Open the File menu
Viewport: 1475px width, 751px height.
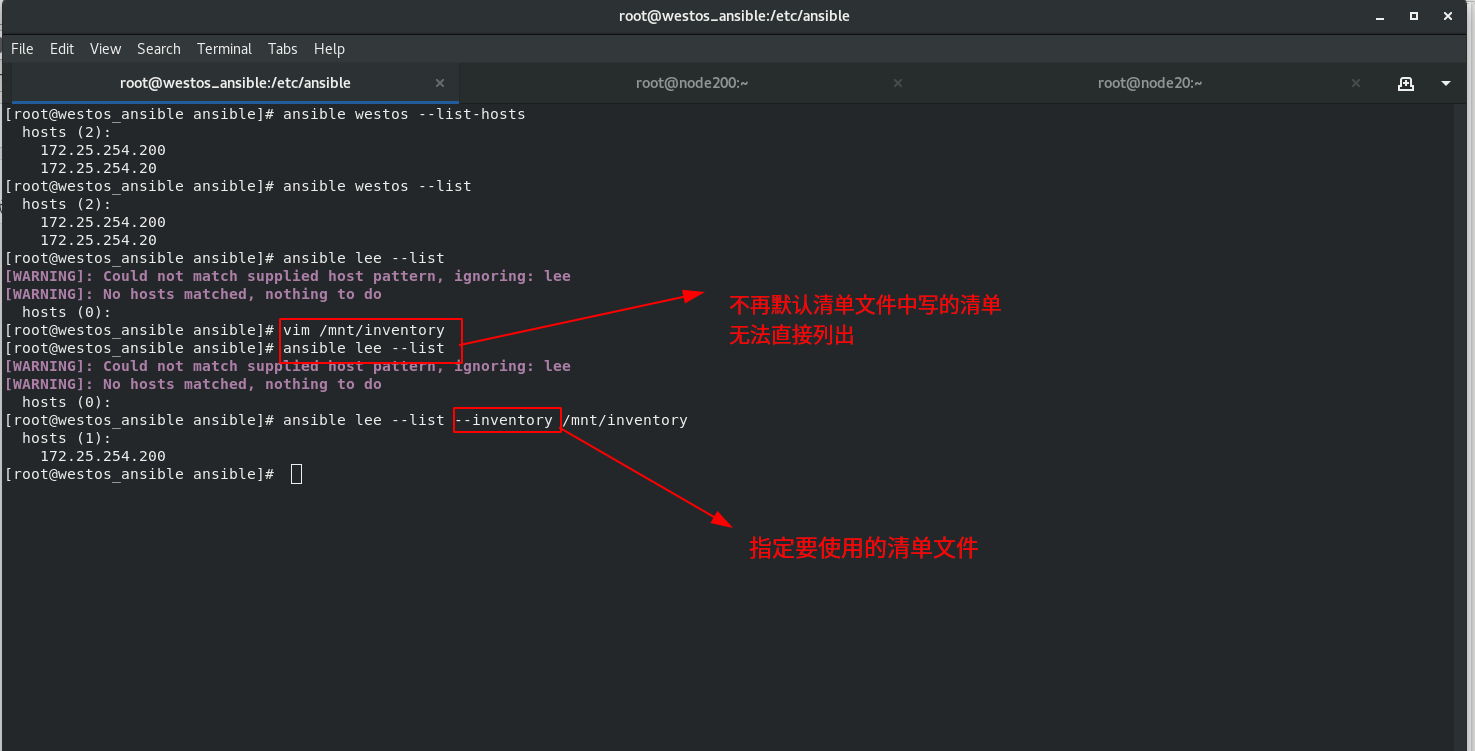[22, 49]
